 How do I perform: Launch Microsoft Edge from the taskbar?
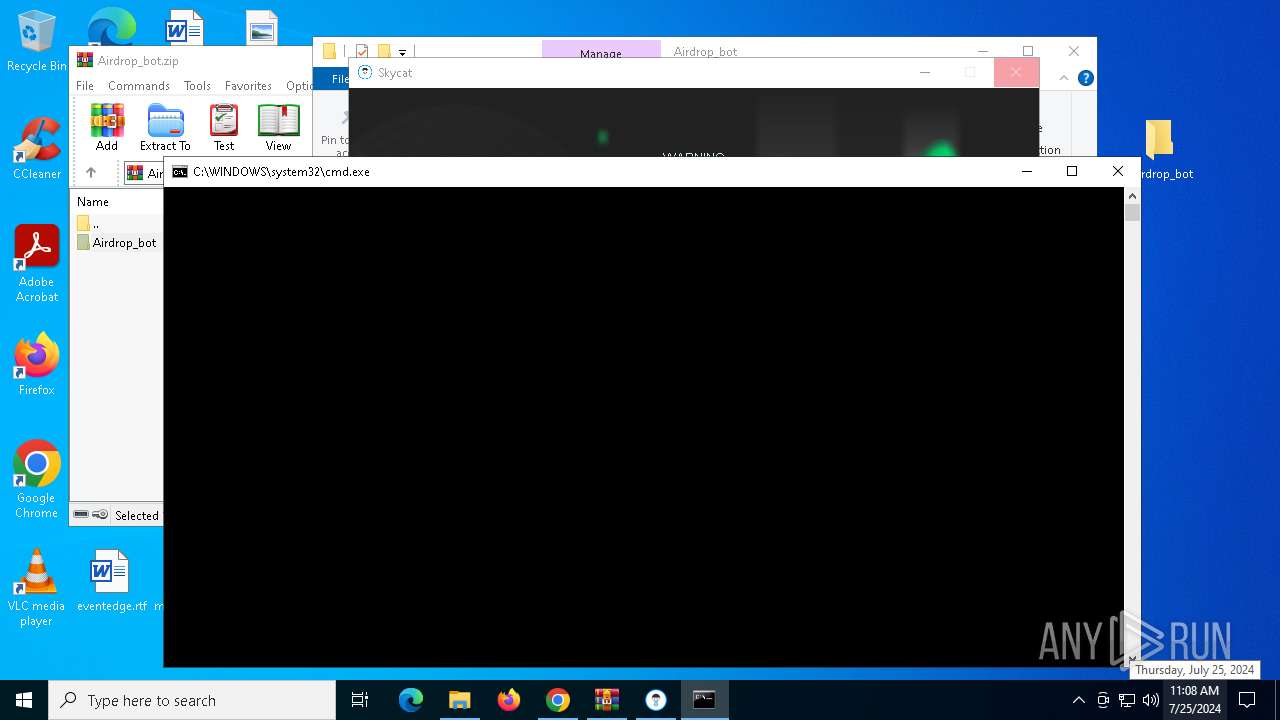click(411, 700)
